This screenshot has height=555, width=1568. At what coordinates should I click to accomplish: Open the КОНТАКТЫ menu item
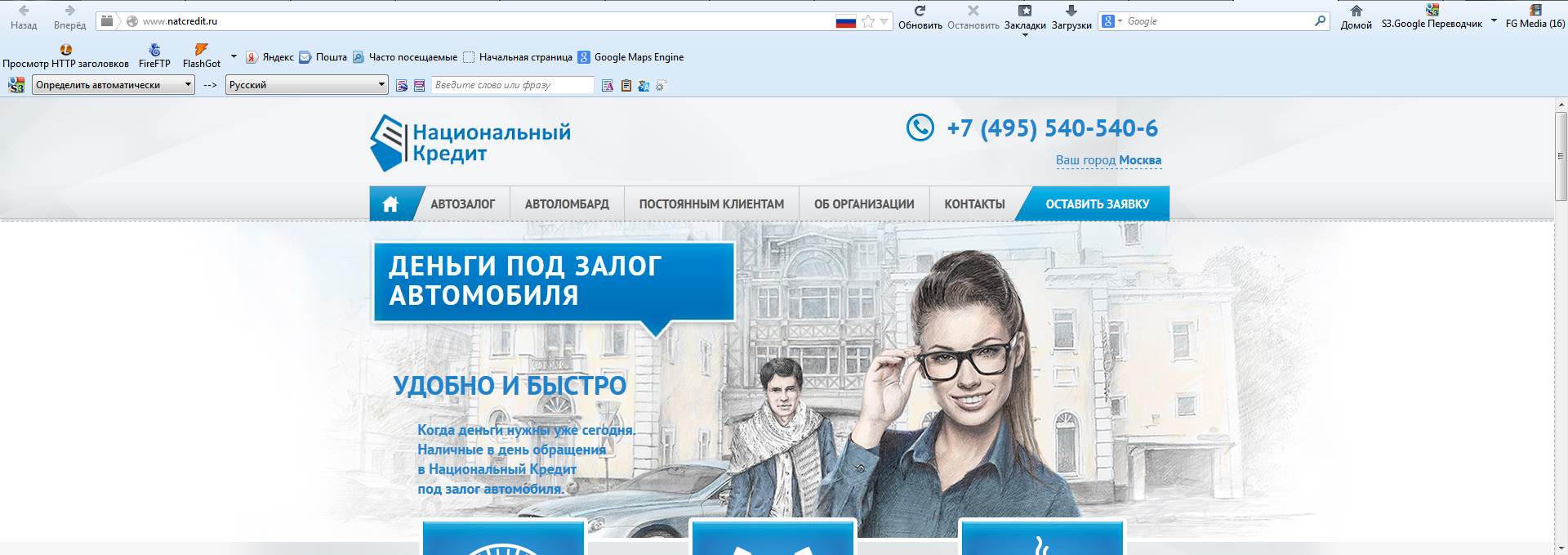pyautogui.click(x=974, y=204)
